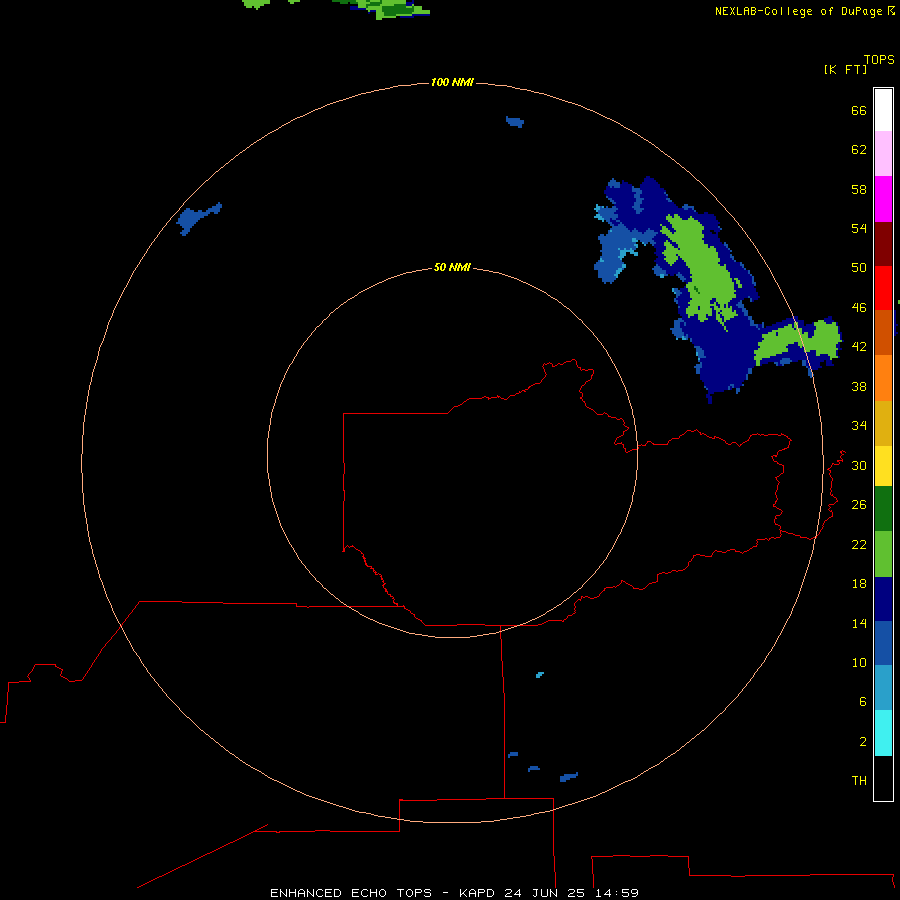Click the Enhanced Echo Tops KAPD timestamp caption
Viewport: 900px width, 900px height.
454,893
